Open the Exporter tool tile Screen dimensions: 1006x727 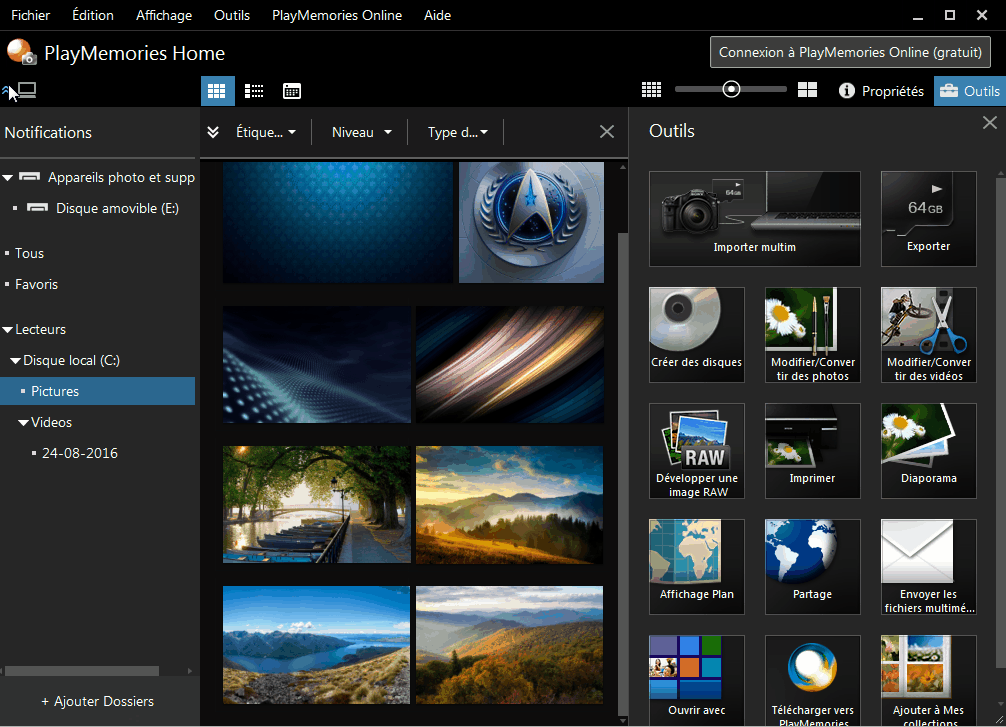928,219
